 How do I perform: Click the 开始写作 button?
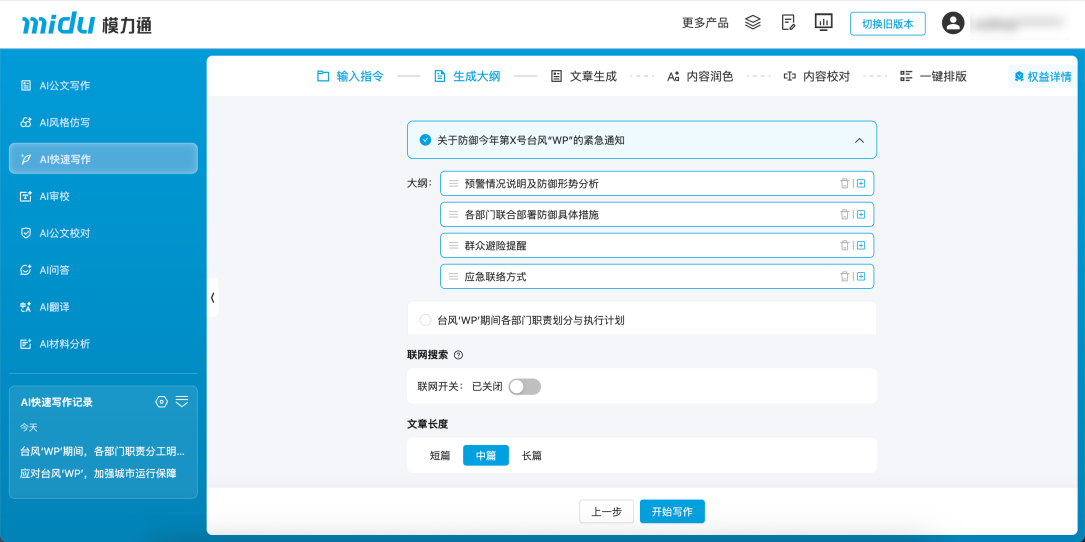point(672,512)
